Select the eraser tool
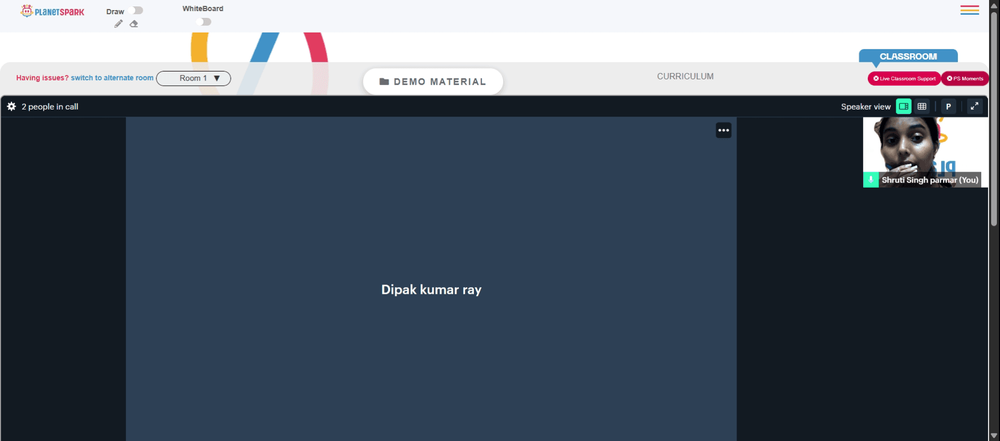The image size is (1000, 441). tap(133, 24)
